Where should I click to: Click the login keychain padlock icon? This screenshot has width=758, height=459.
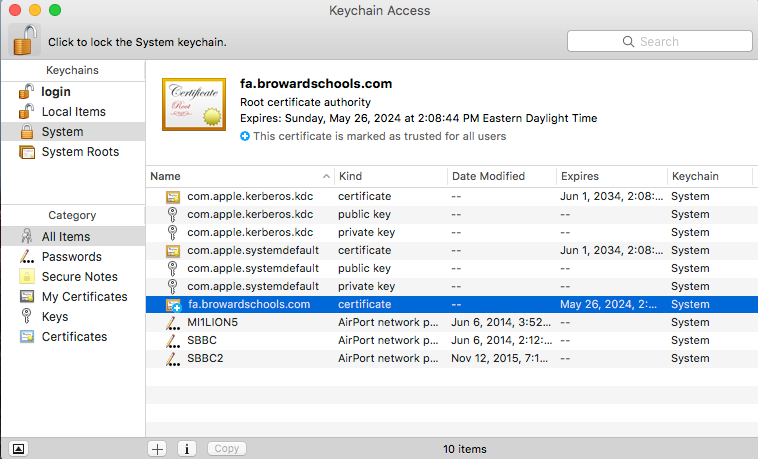coord(26,91)
